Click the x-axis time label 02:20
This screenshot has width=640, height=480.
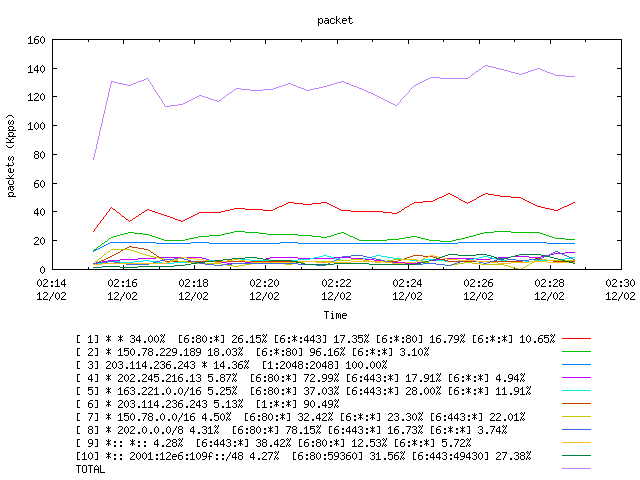264,283
